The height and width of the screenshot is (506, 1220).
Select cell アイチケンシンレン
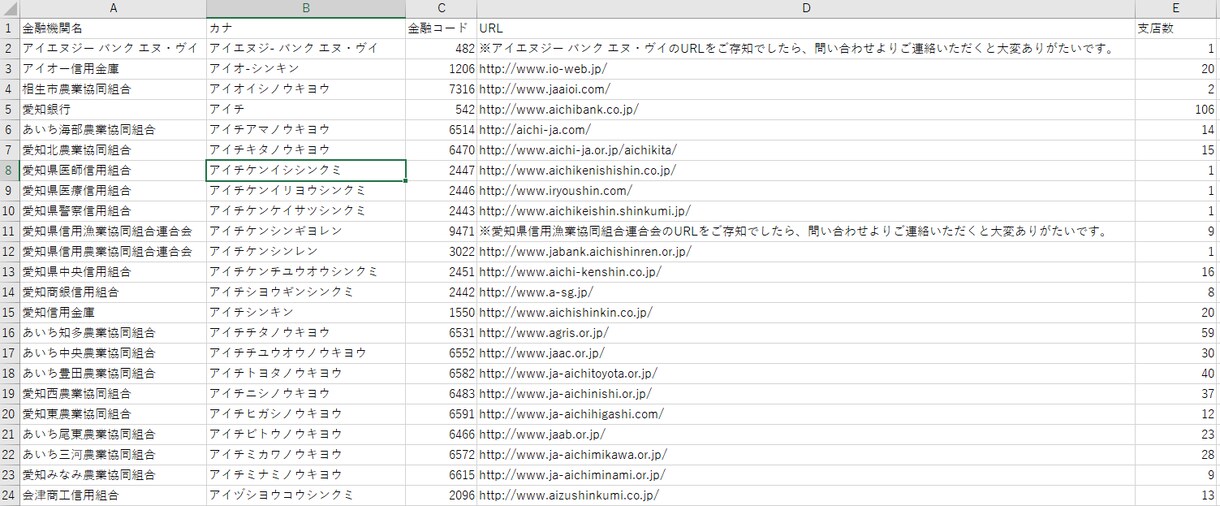(x=306, y=251)
